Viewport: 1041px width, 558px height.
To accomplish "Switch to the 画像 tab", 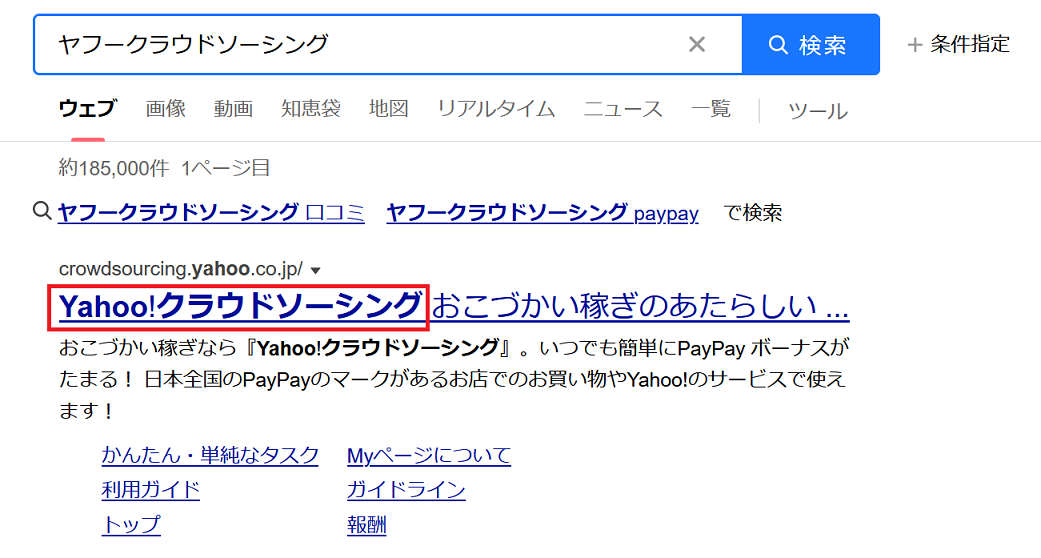I will pos(166,109).
